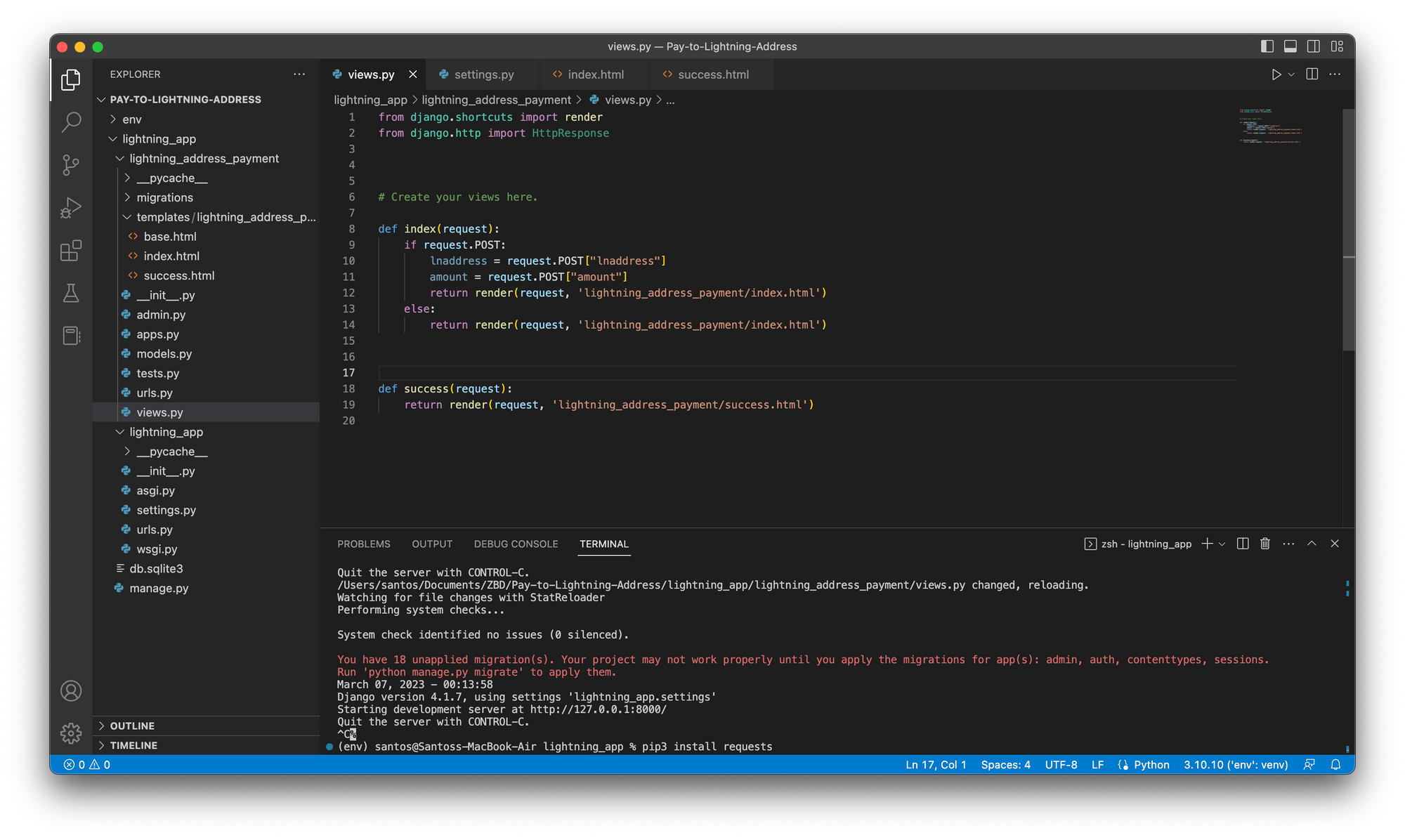The width and height of the screenshot is (1405, 840).
Task: Toggle bottom panel visibility
Action: click(1290, 46)
